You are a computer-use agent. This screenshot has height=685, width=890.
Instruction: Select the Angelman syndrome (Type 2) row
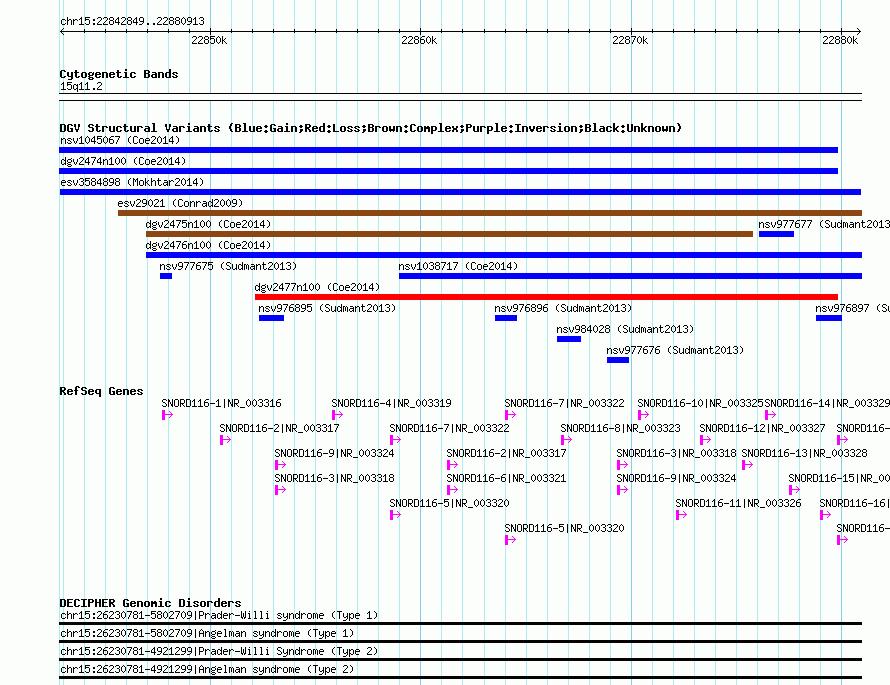(460, 671)
